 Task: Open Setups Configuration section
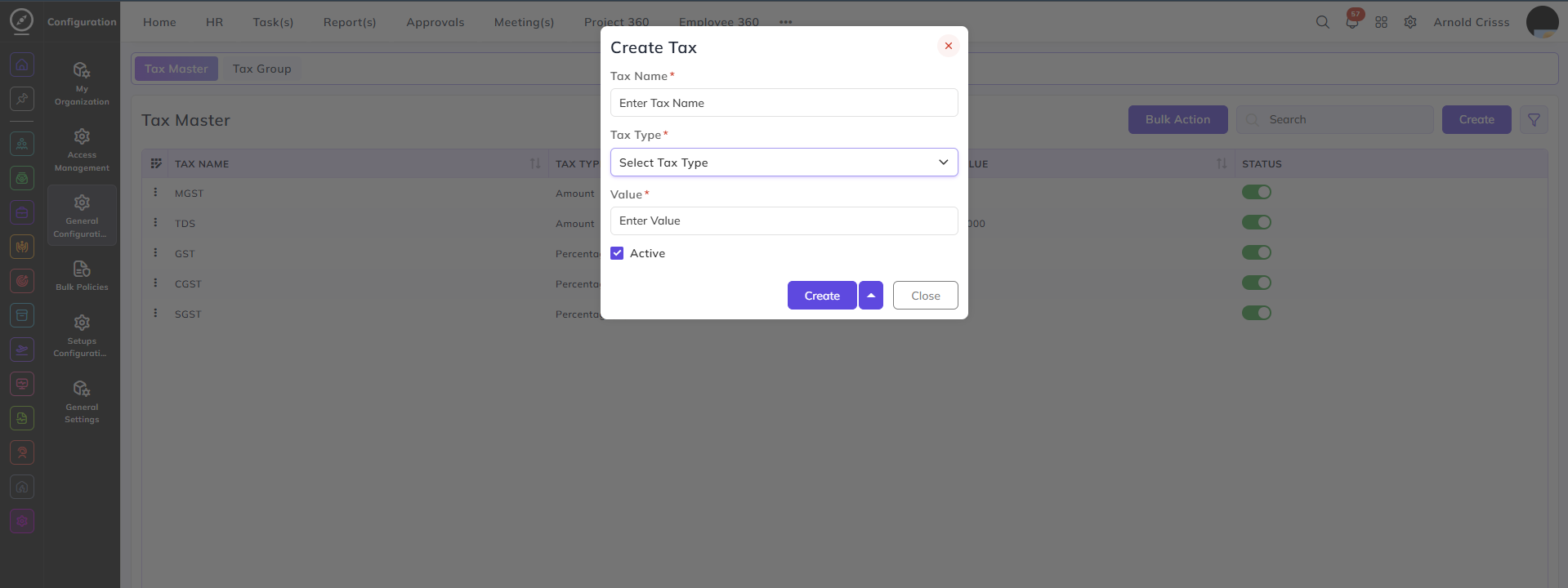point(82,336)
